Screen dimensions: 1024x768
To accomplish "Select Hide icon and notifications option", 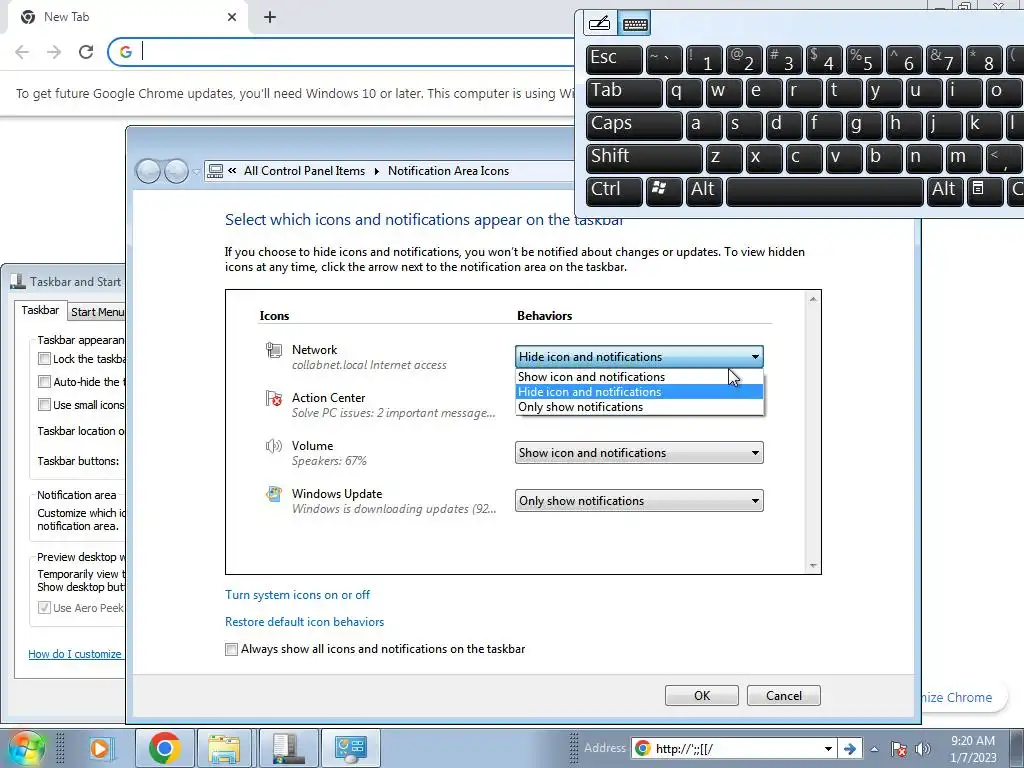I will point(639,392).
